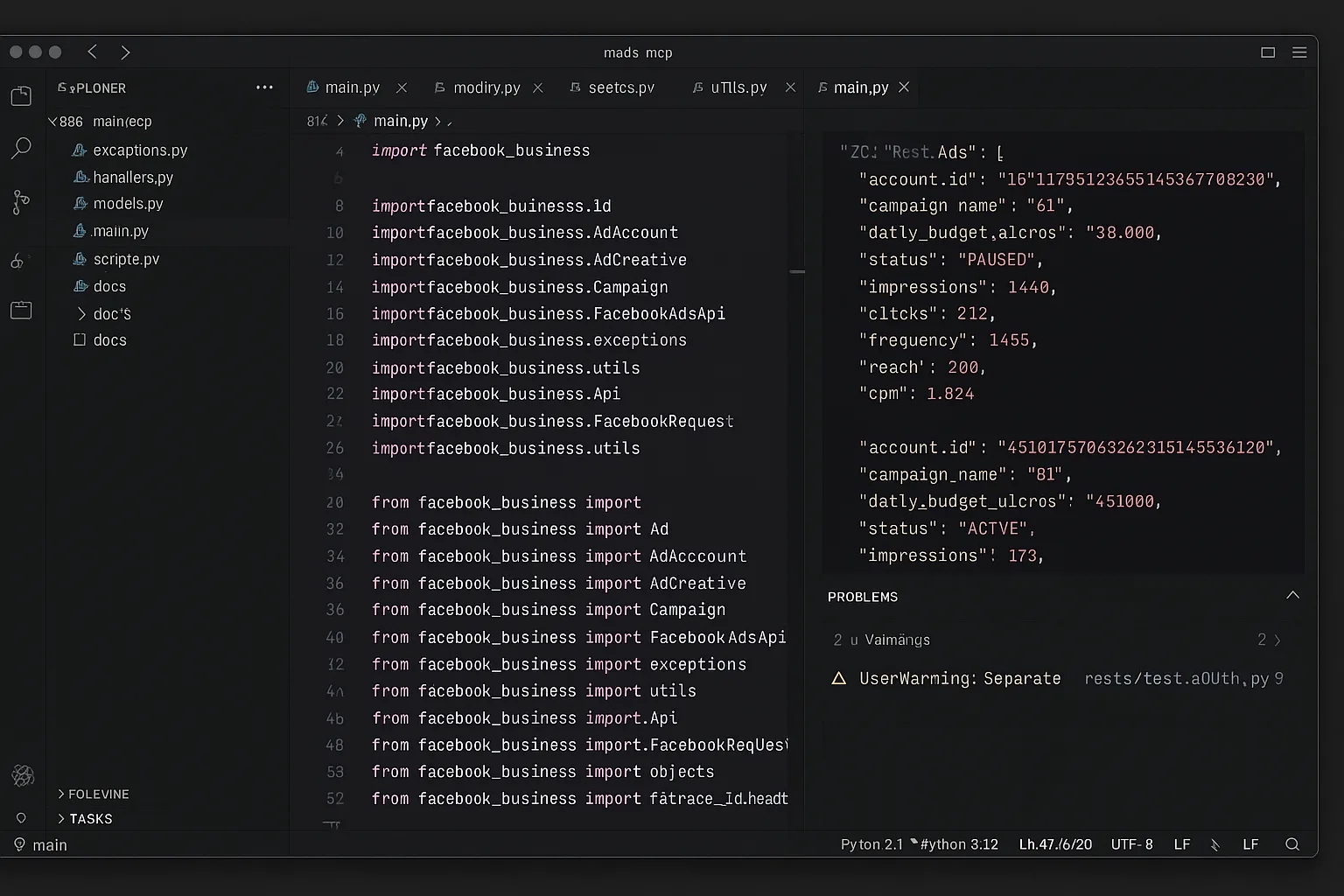Expand the Vaimängs problems group arrow
The width and height of the screenshot is (1344, 896).
coord(1277,640)
